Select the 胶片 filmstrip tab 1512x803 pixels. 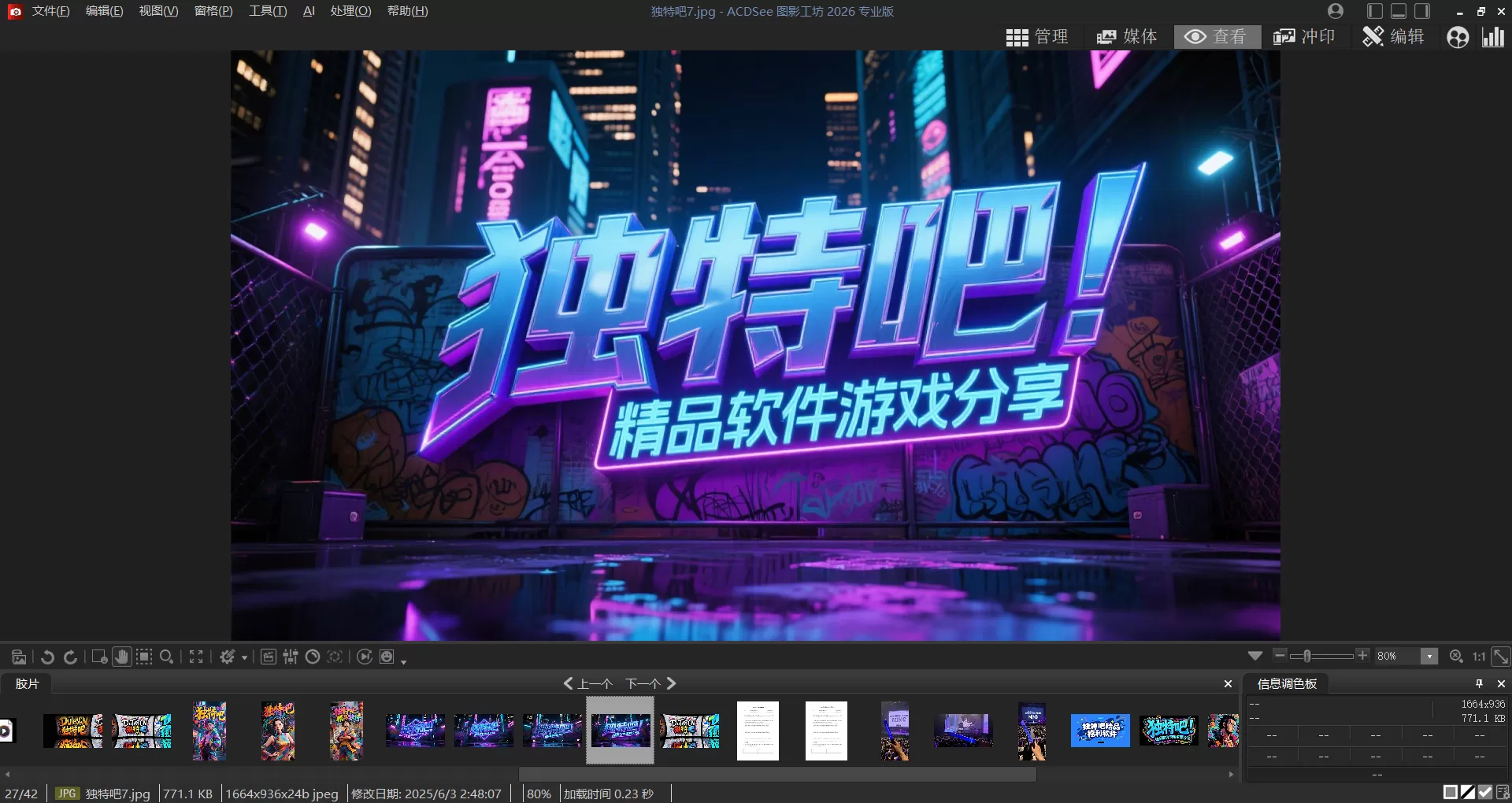(27, 683)
